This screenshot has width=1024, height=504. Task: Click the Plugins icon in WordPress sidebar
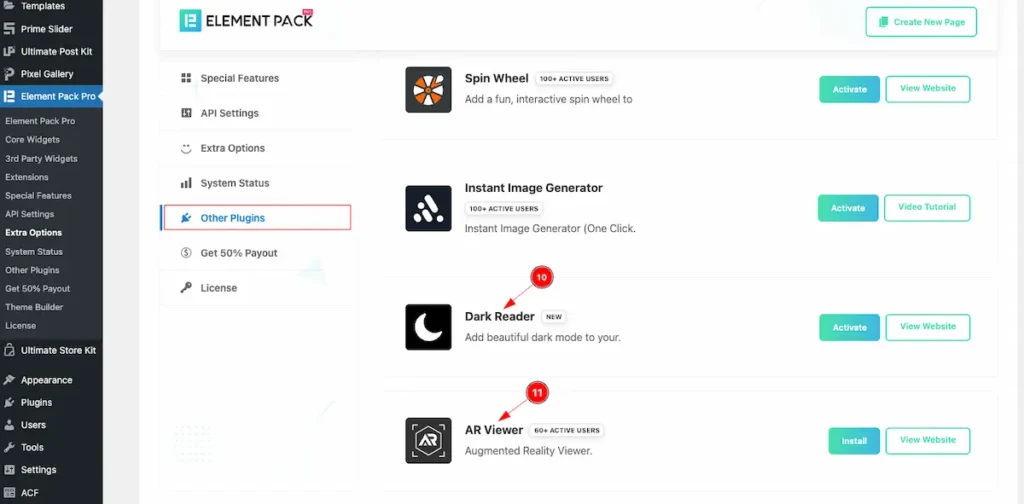coord(9,402)
